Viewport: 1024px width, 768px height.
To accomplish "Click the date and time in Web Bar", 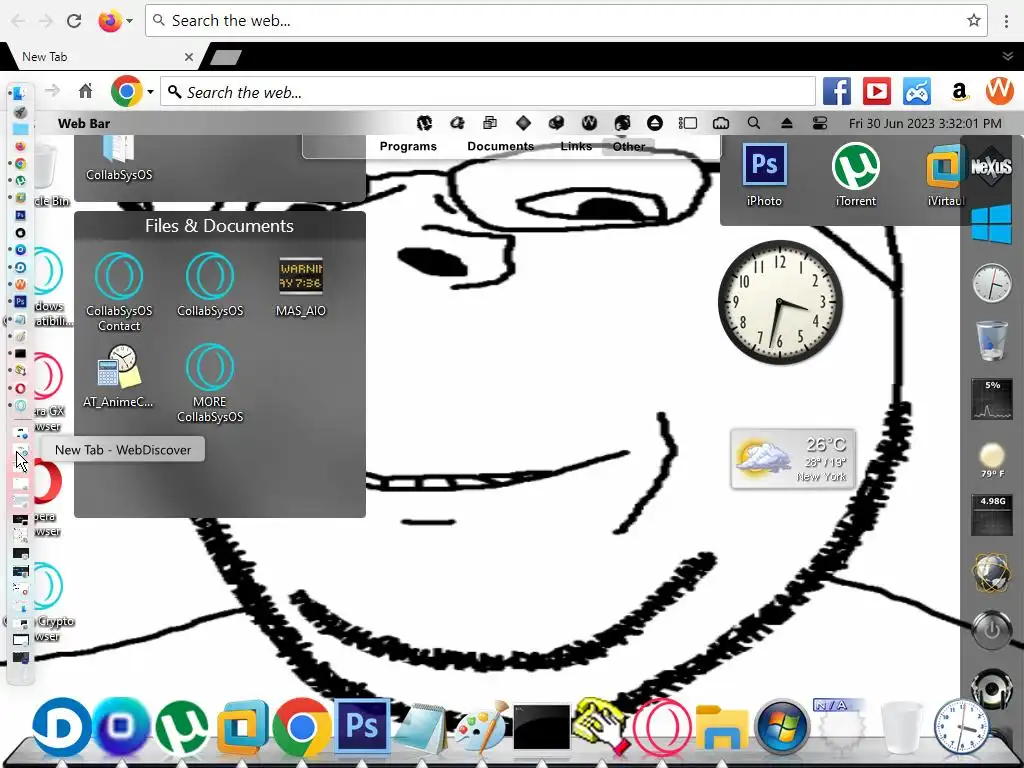I will (925, 123).
